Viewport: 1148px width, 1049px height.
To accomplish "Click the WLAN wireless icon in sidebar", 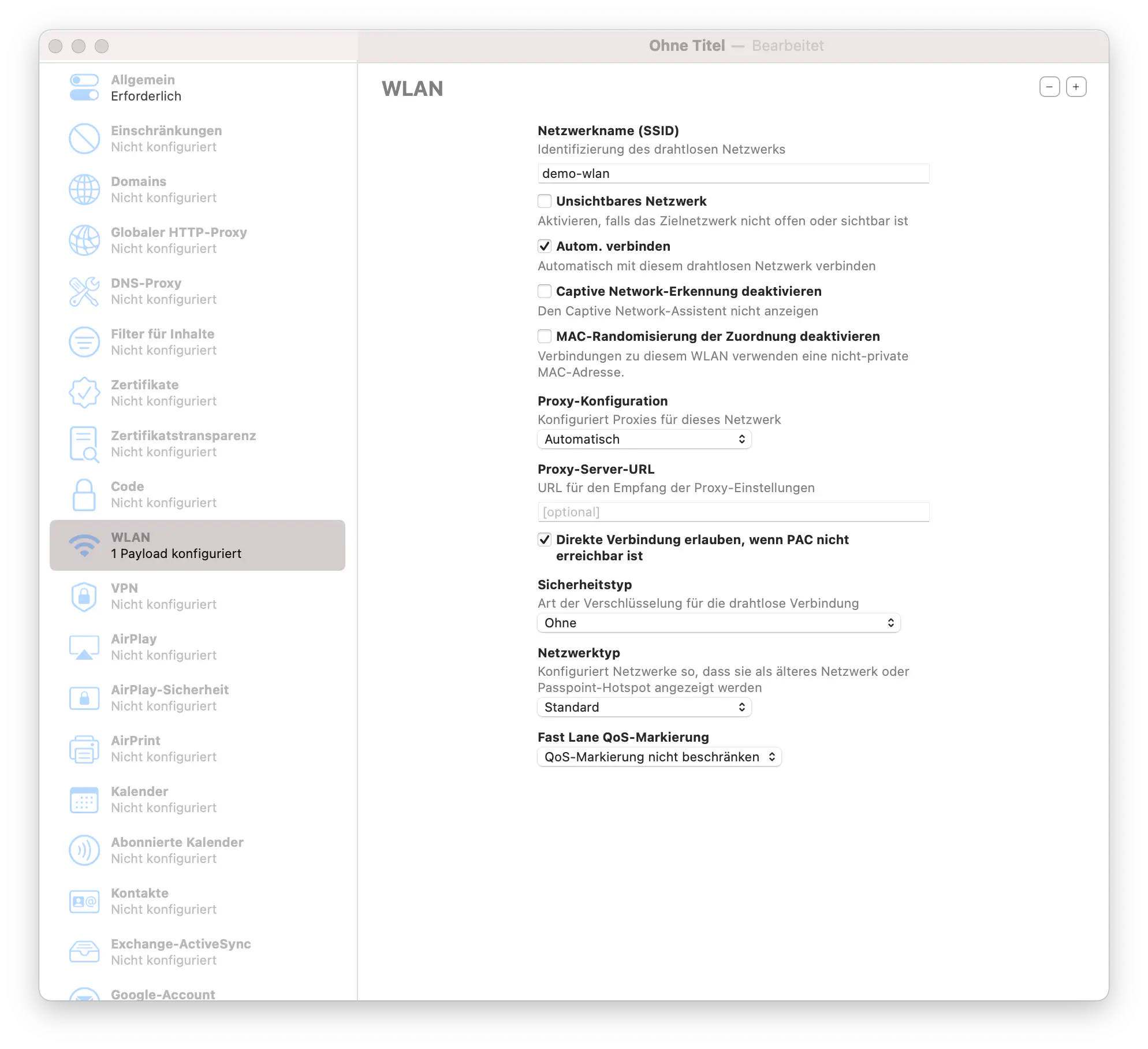I will click(x=84, y=544).
